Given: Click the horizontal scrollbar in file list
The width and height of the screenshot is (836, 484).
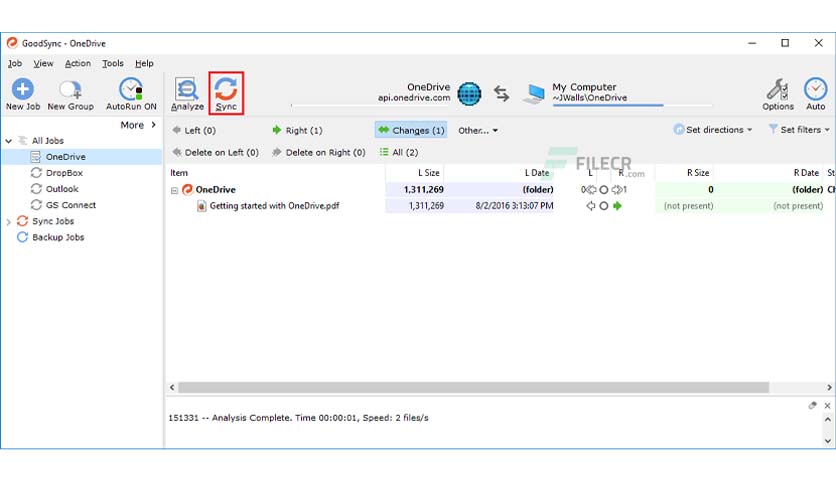Looking at the screenshot, I should [473, 388].
